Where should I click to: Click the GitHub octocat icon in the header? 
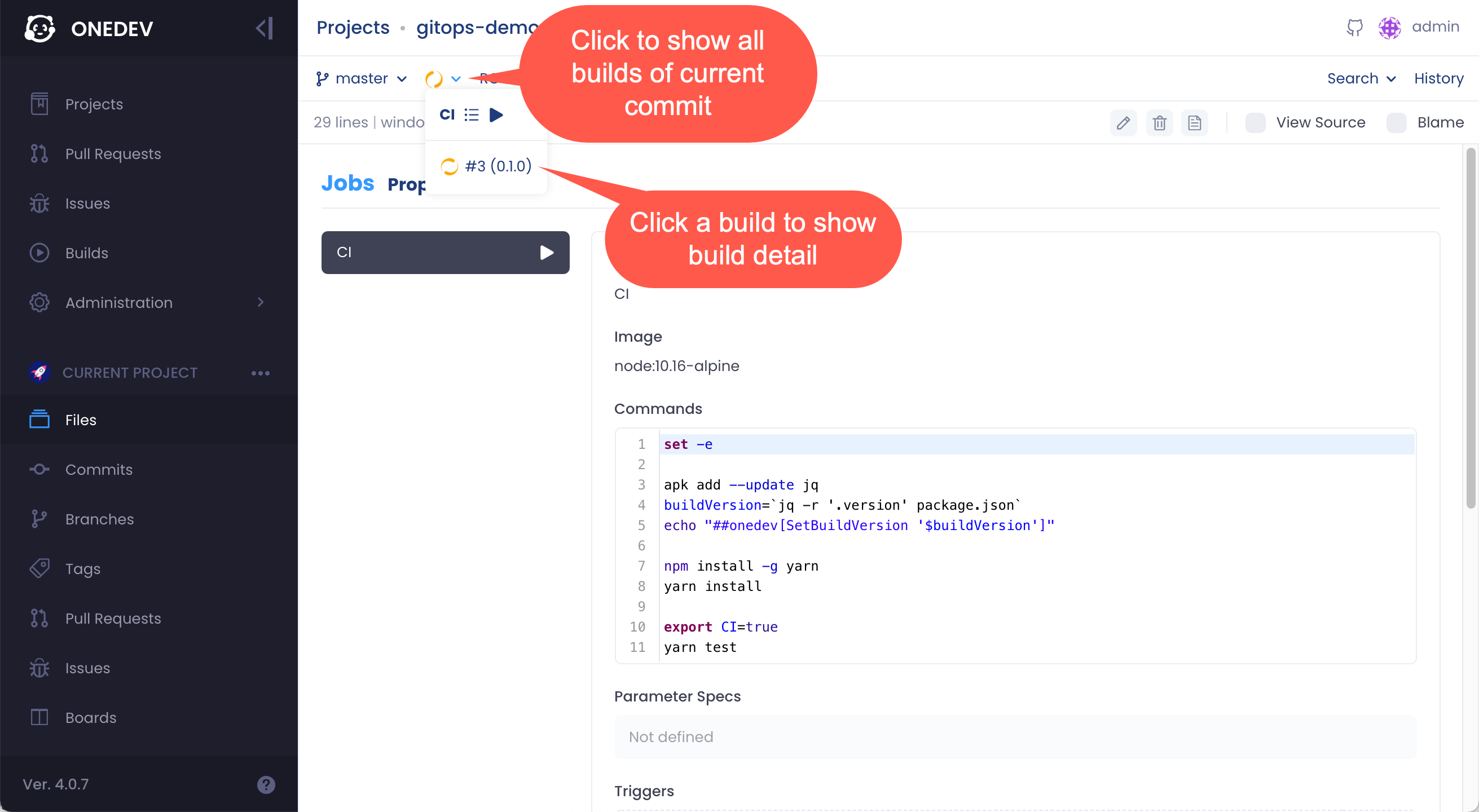coord(1355,27)
